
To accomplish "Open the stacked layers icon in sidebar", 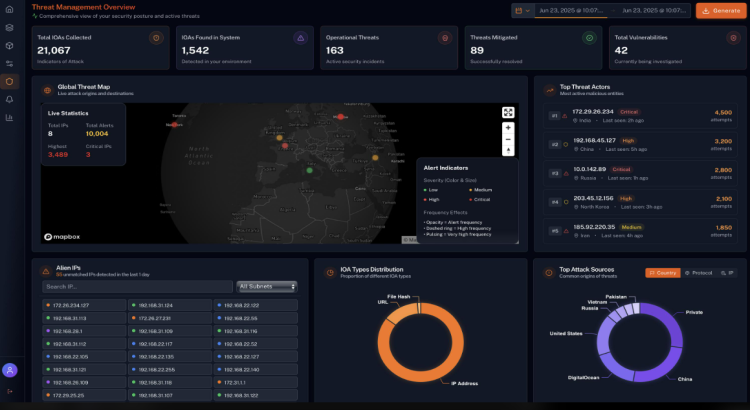I will (9, 27).
